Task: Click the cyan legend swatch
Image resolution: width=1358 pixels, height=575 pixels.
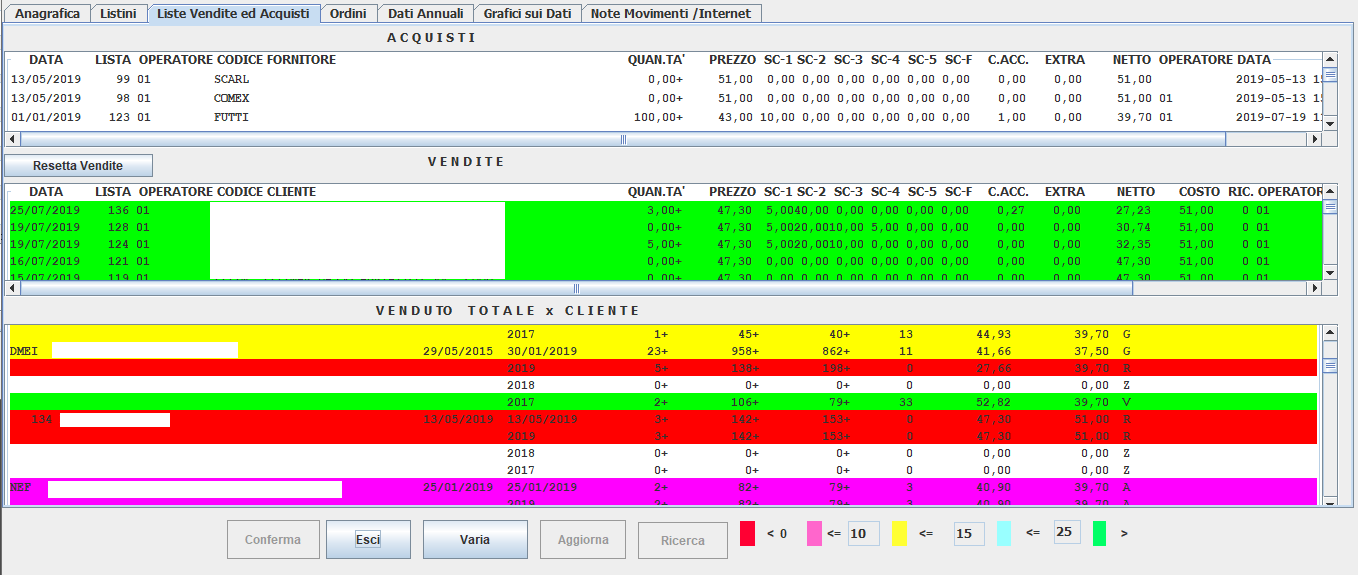Action: point(1004,533)
